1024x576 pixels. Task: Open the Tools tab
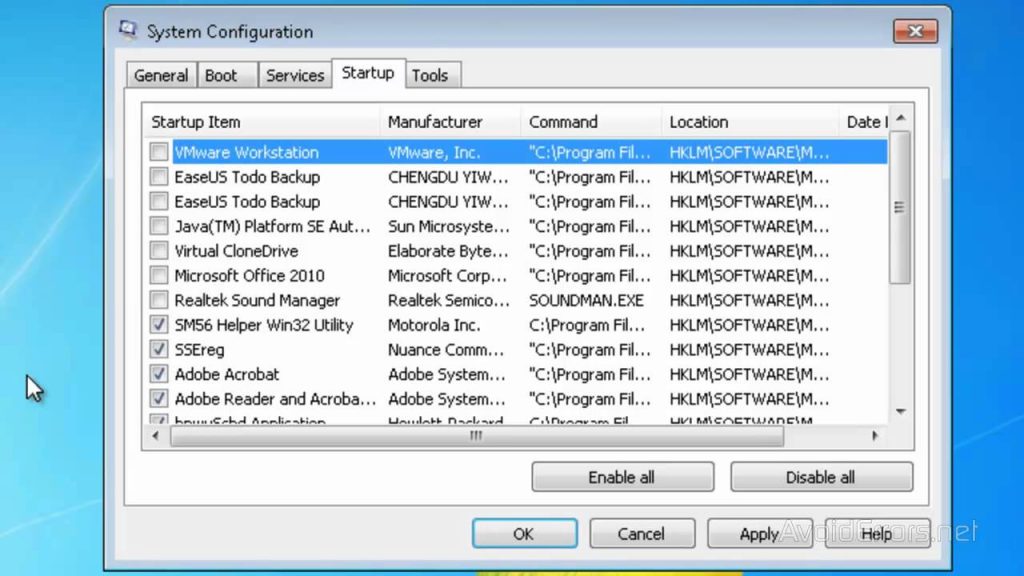point(430,75)
